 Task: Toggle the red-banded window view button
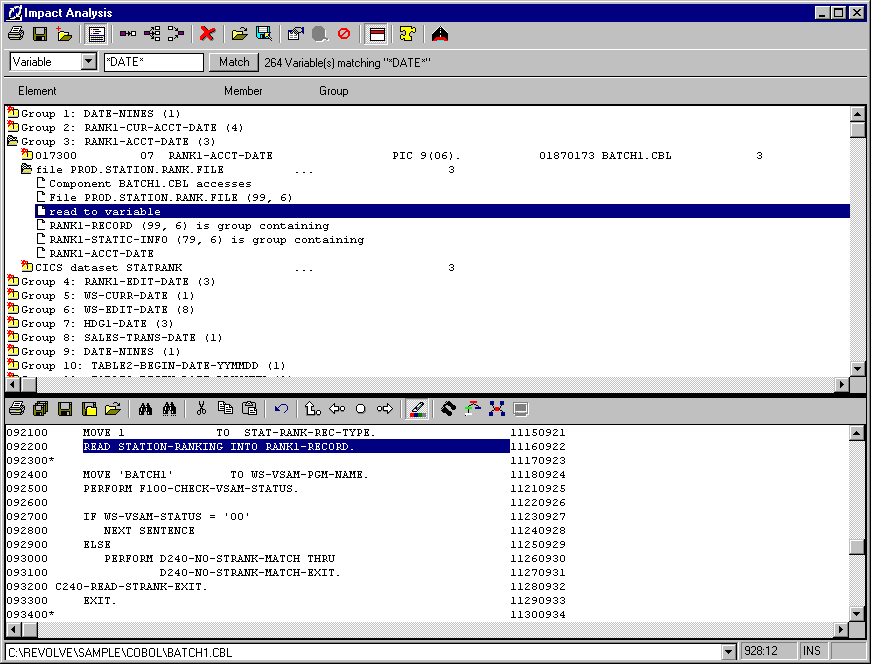[x=376, y=34]
